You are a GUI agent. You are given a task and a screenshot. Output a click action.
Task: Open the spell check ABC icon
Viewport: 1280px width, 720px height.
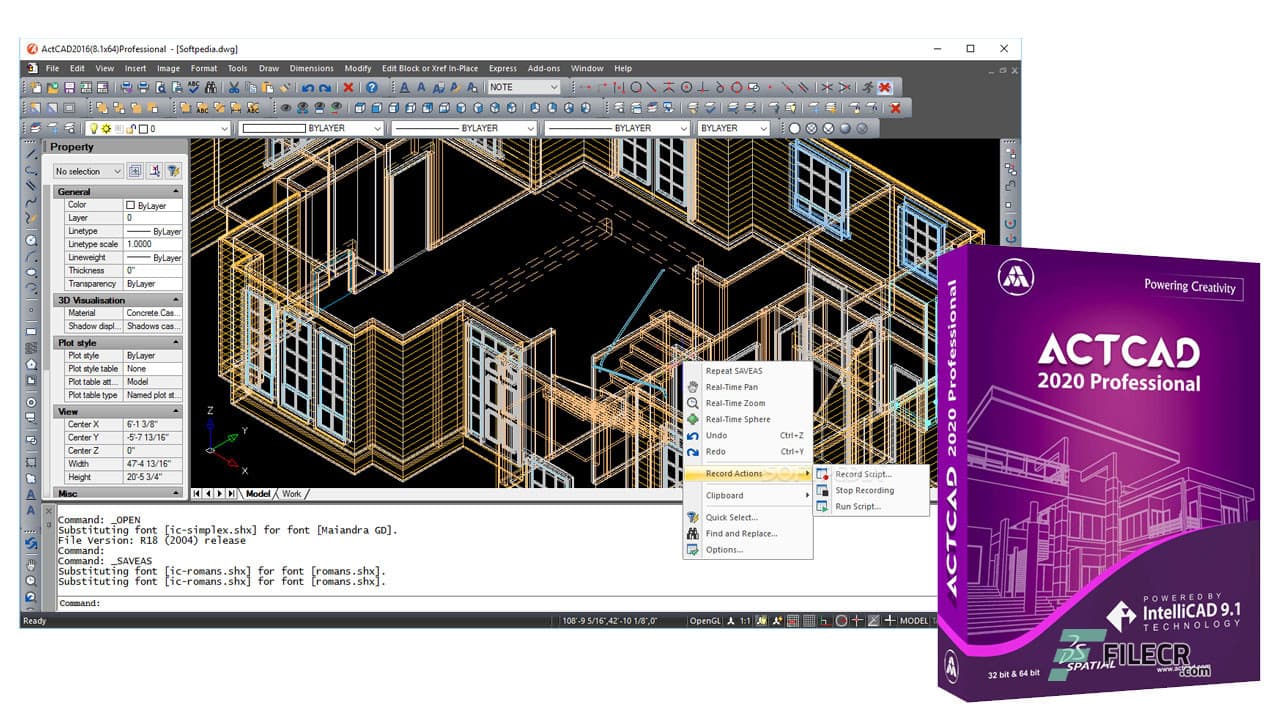coord(193,87)
